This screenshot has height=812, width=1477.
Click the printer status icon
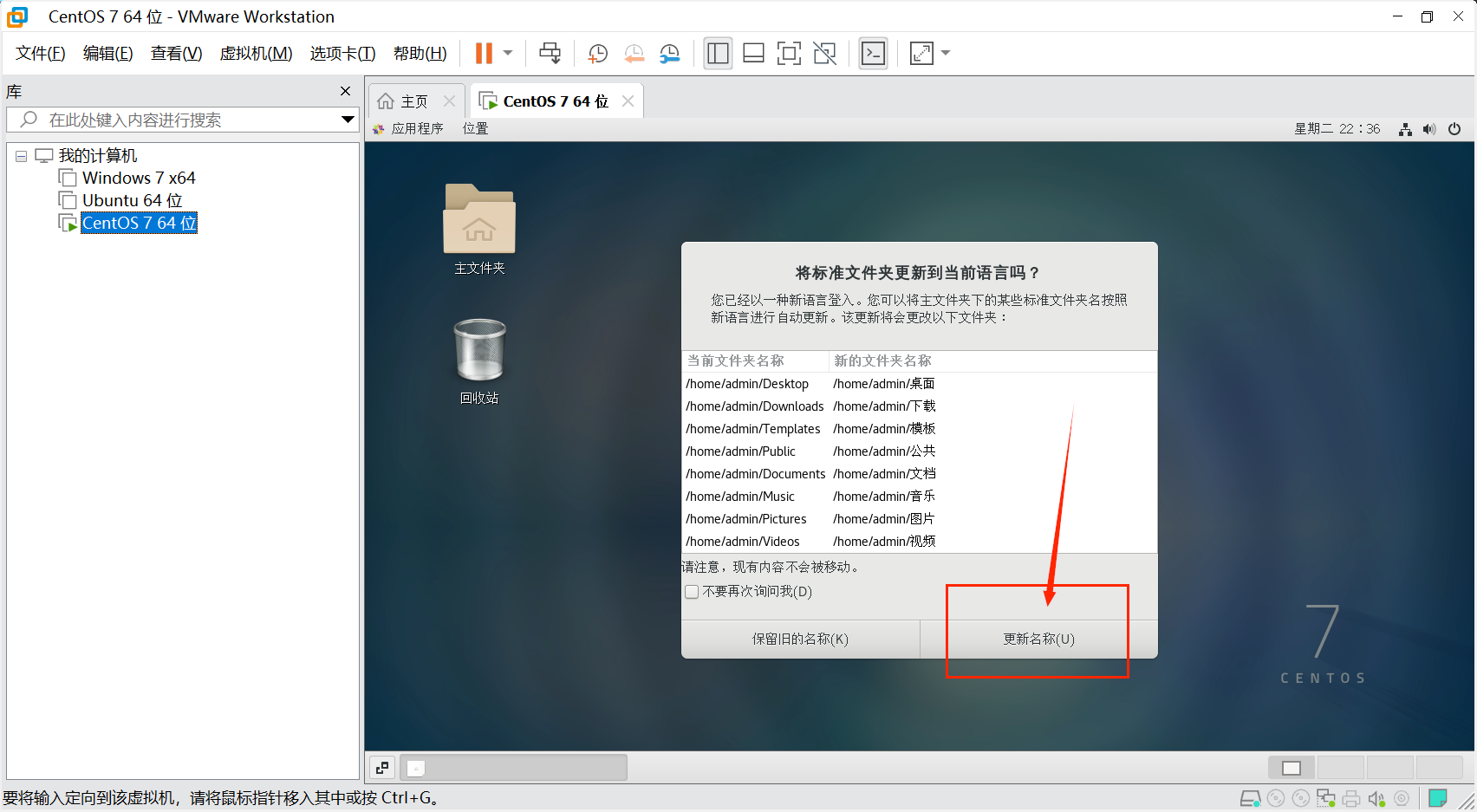1351,798
